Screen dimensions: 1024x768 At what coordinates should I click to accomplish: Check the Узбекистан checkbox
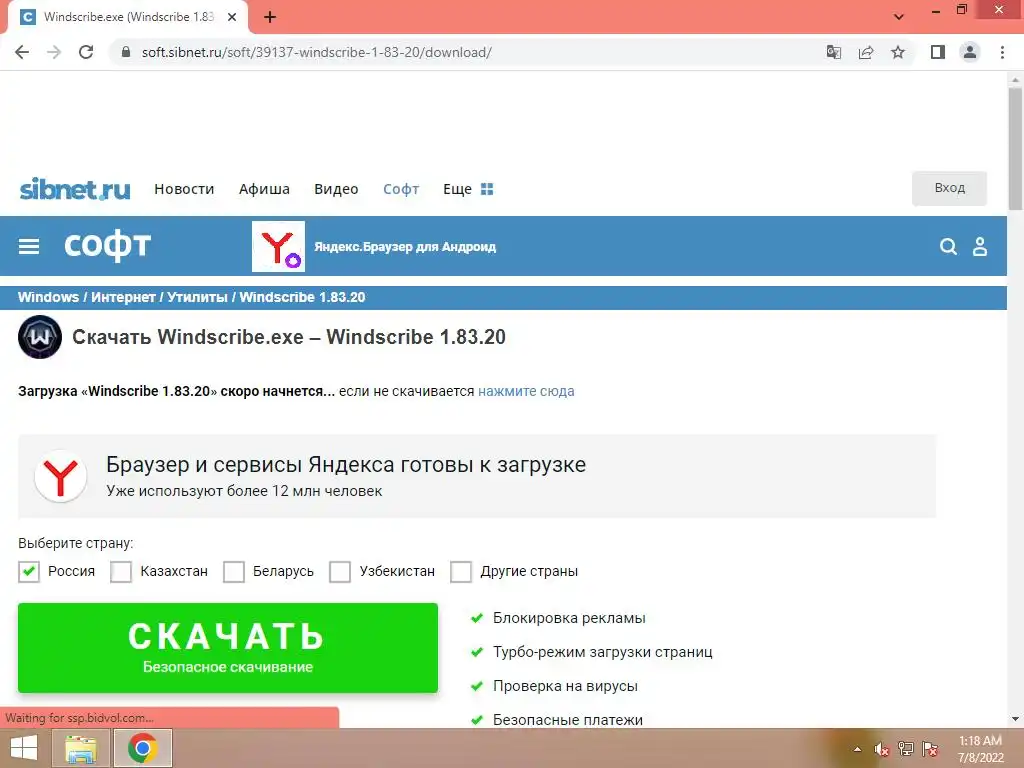(340, 571)
